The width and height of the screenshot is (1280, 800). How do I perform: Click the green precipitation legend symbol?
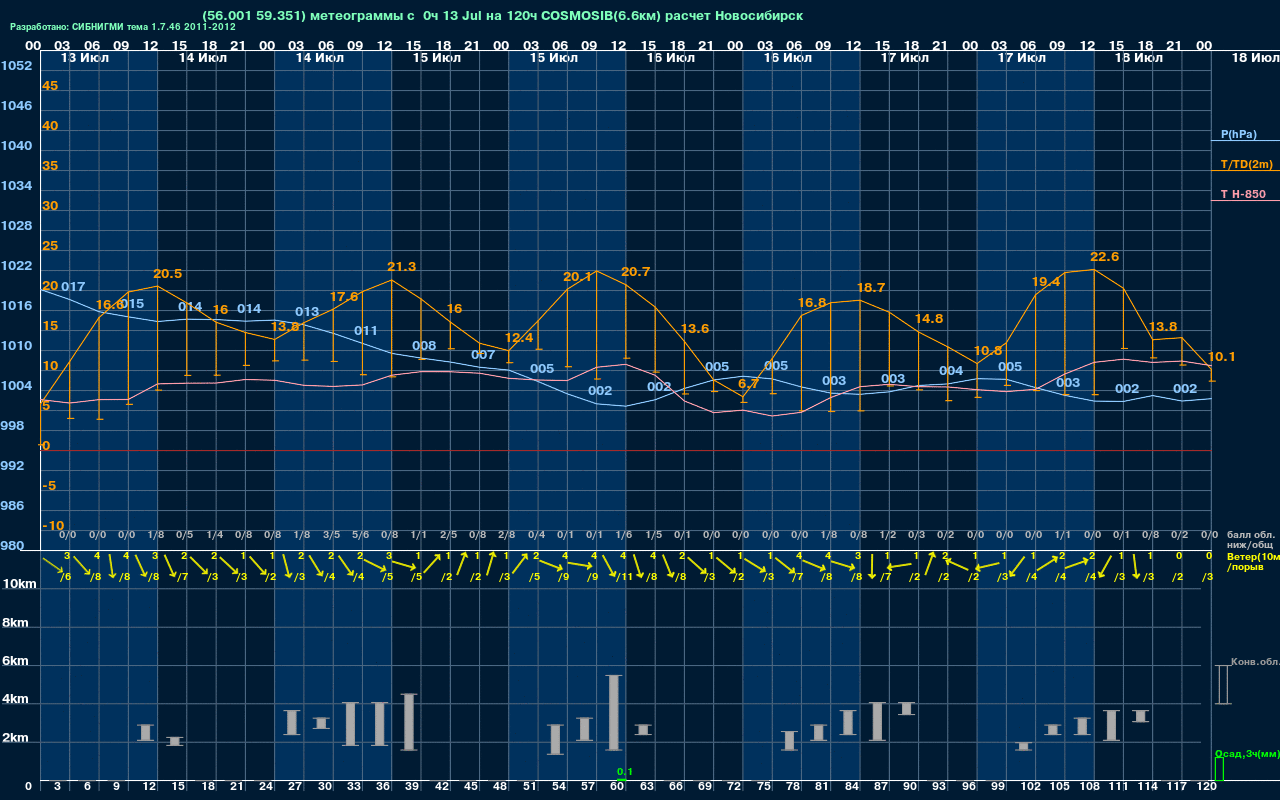point(1219,769)
